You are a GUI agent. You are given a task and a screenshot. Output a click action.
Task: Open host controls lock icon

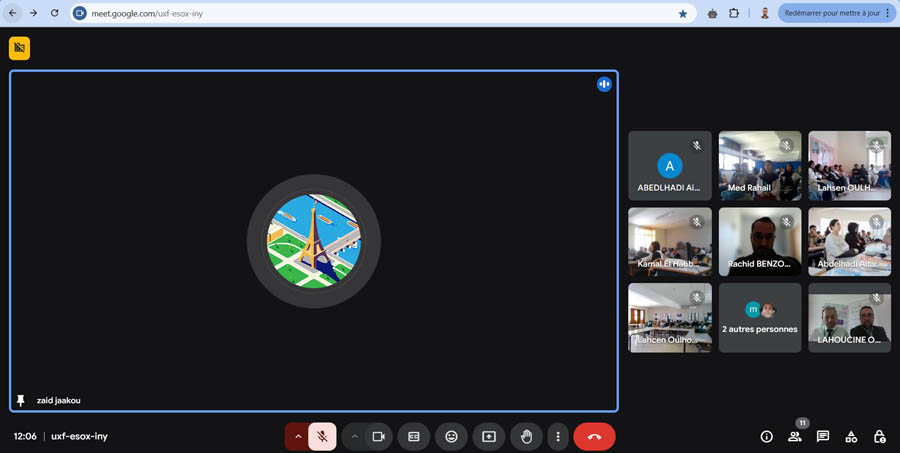[879, 437]
